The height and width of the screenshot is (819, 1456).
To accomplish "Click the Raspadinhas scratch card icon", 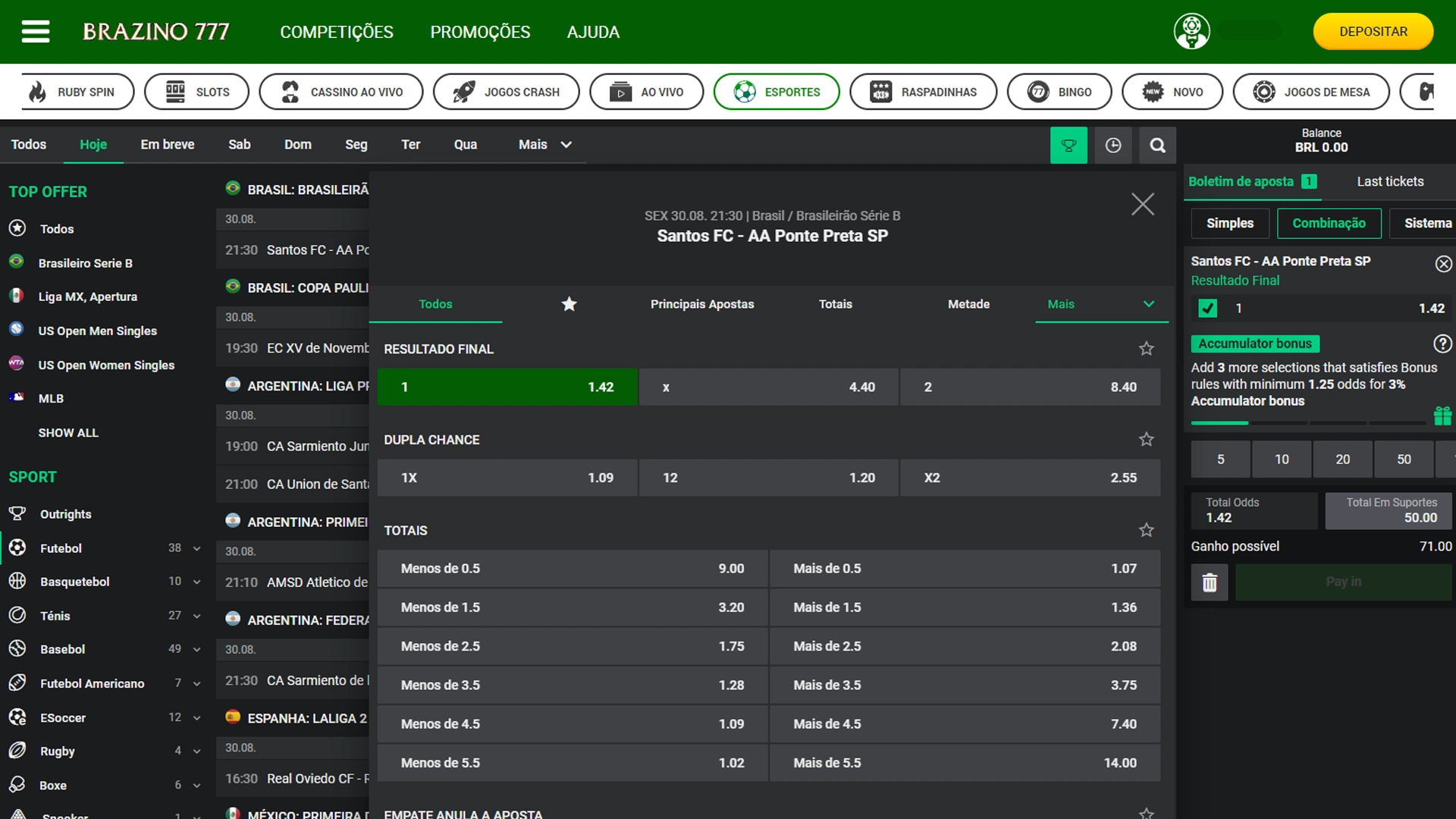I will point(878,91).
